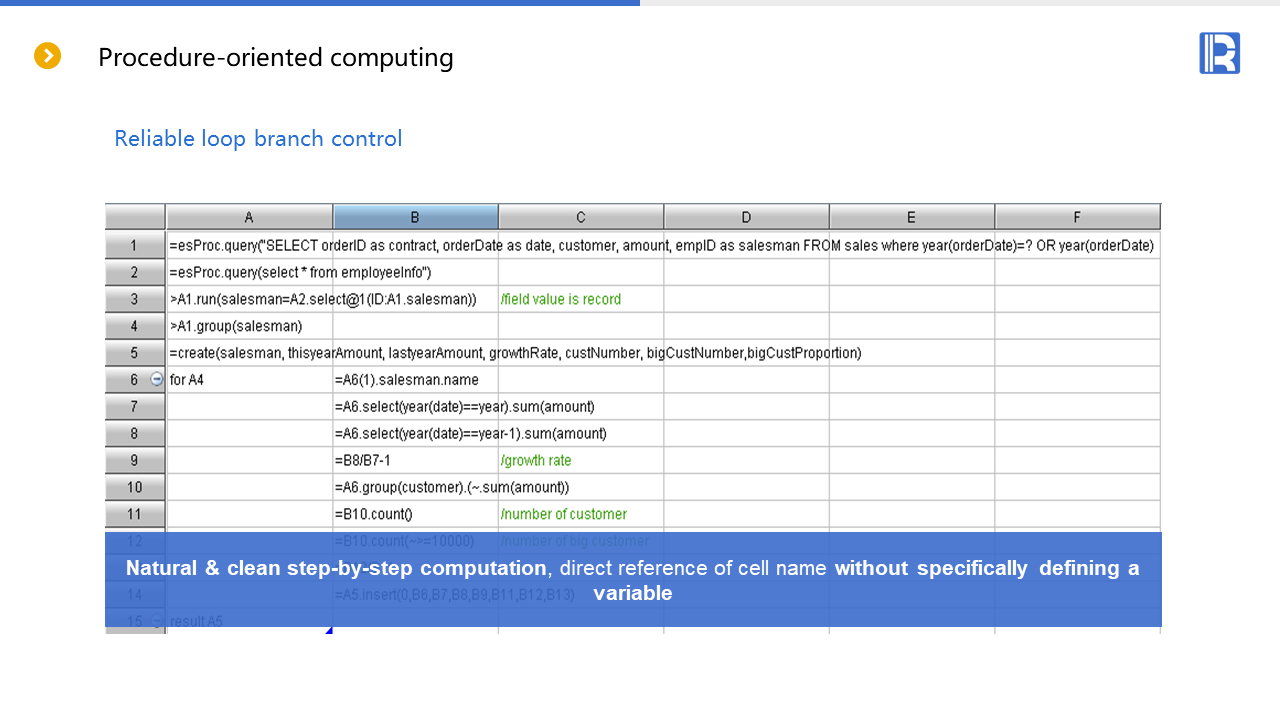Select column B header
Image resolution: width=1280 pixels, height=720 pixels.
tap(415, 217)
